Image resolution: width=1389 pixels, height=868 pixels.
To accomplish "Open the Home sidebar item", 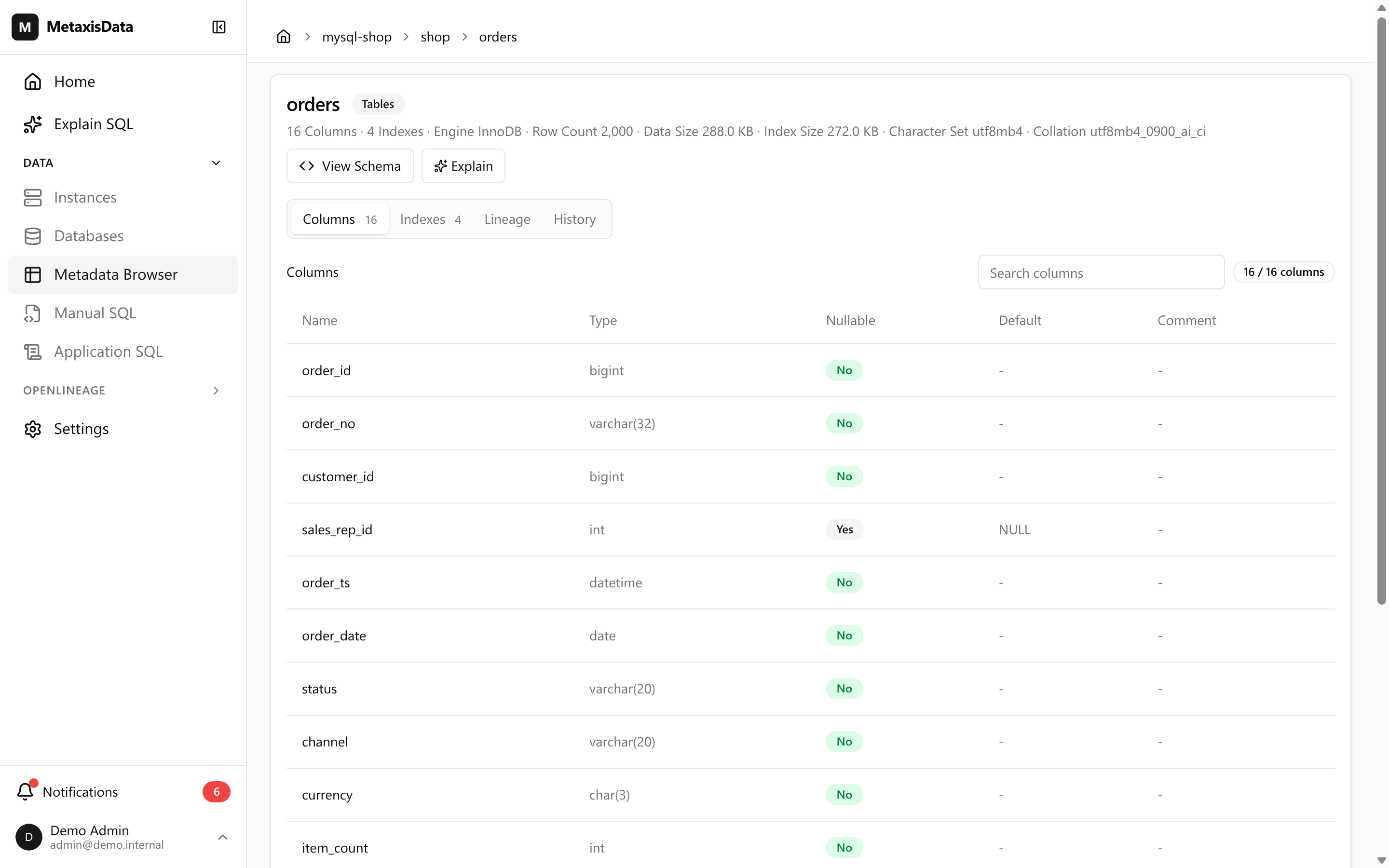I will (123, 81).
